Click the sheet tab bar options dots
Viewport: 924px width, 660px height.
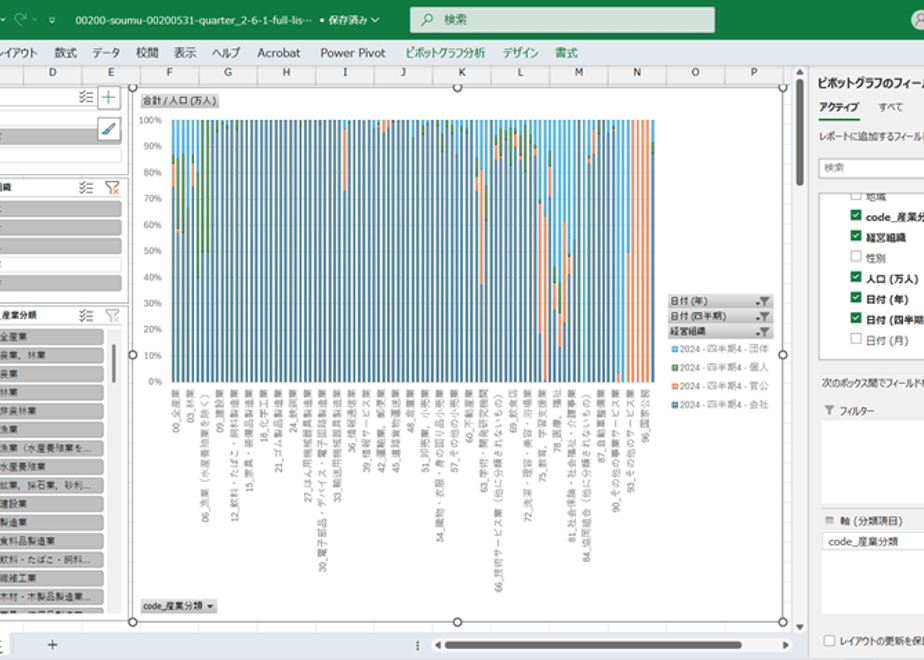click(417, 646)
